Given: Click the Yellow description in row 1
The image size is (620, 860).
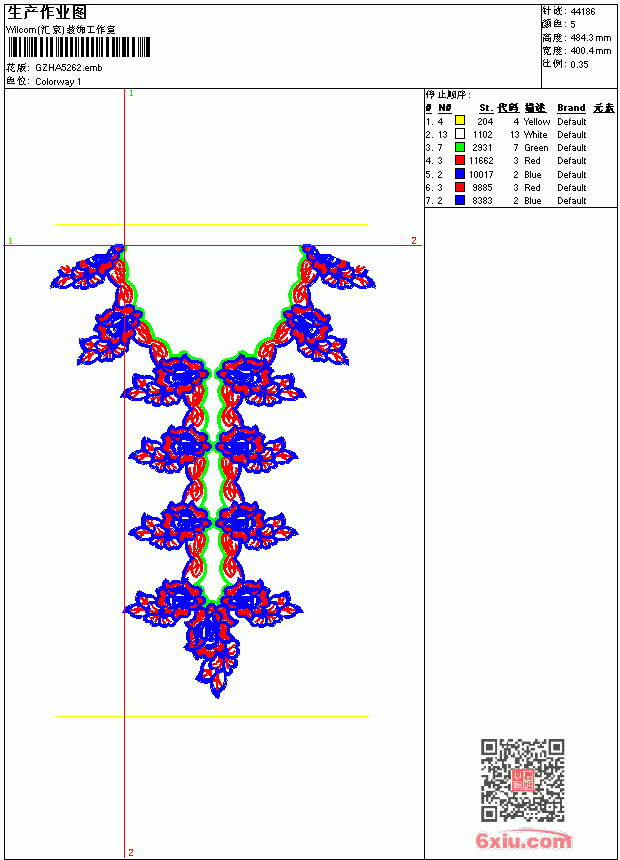Looking at the screenshot, I should pyautogui.click(x=537, y=121).
